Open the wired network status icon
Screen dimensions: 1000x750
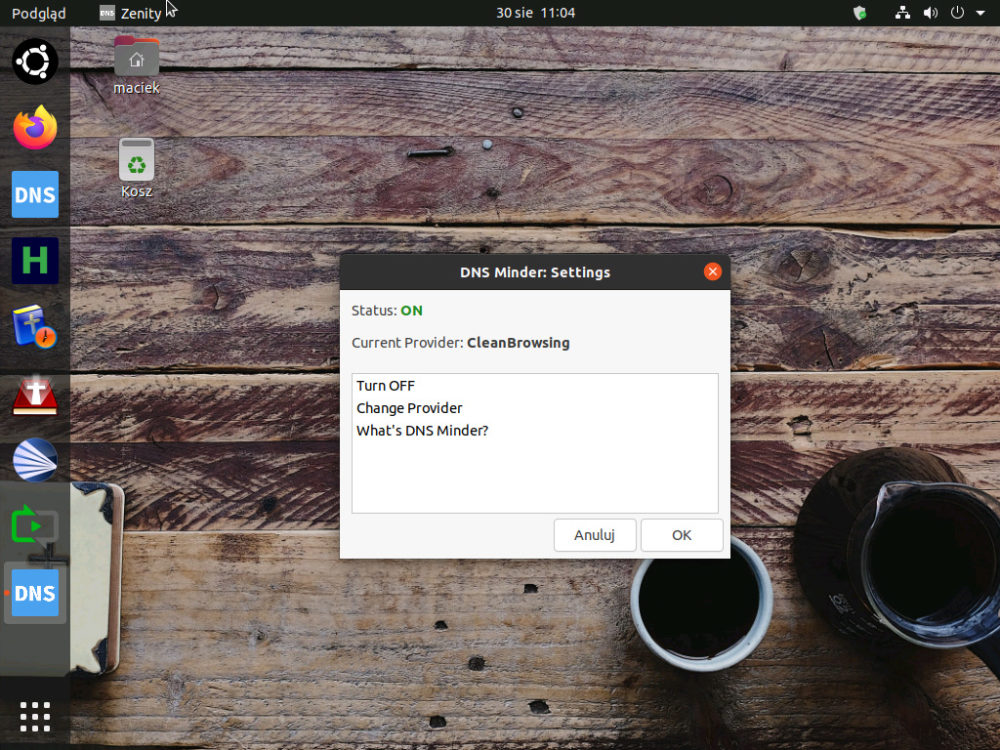tap(902, 13)
